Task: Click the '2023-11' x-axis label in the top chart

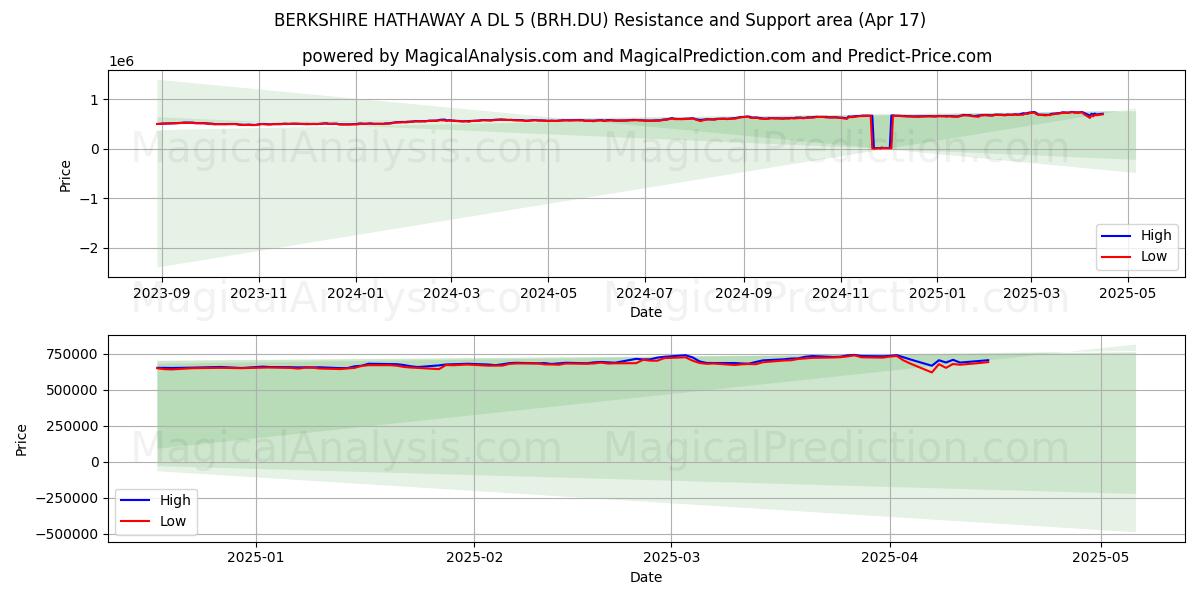Action: point(259,293)
